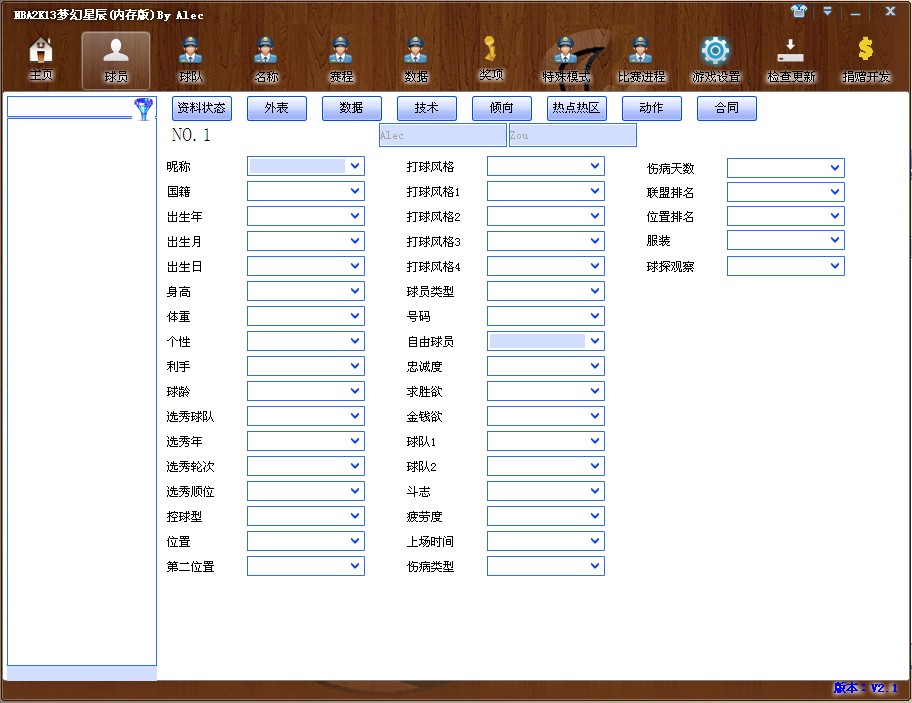Click 捐赠开发 donate dollar icon
The height and width of the screenshot is (703, 912).
866,59
